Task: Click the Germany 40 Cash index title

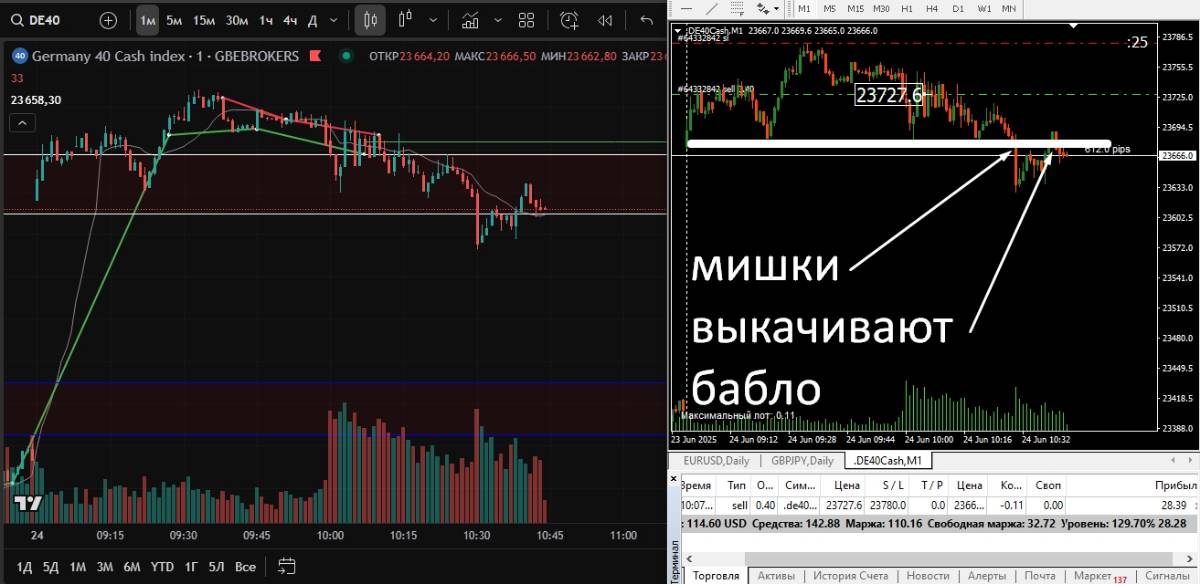Action: [x=107, y=56]
